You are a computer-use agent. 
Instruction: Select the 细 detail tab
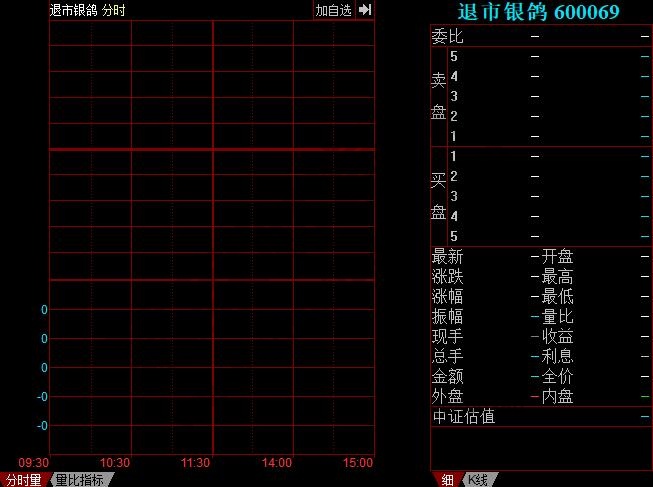click(x=447, y=479)
